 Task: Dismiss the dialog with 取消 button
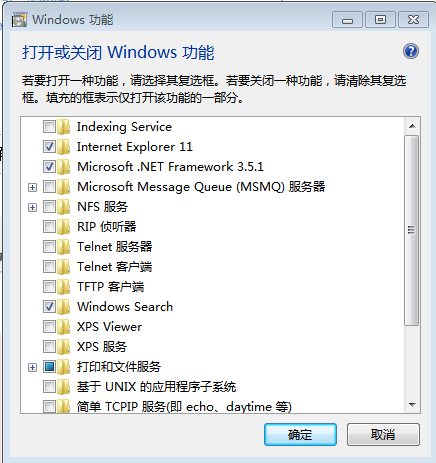point(383,435)
